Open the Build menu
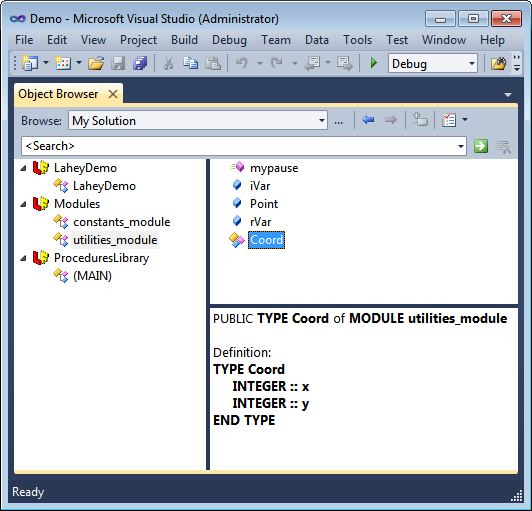Image resolution: width=532 pixels, height=511 pixels. coord(184,40)
